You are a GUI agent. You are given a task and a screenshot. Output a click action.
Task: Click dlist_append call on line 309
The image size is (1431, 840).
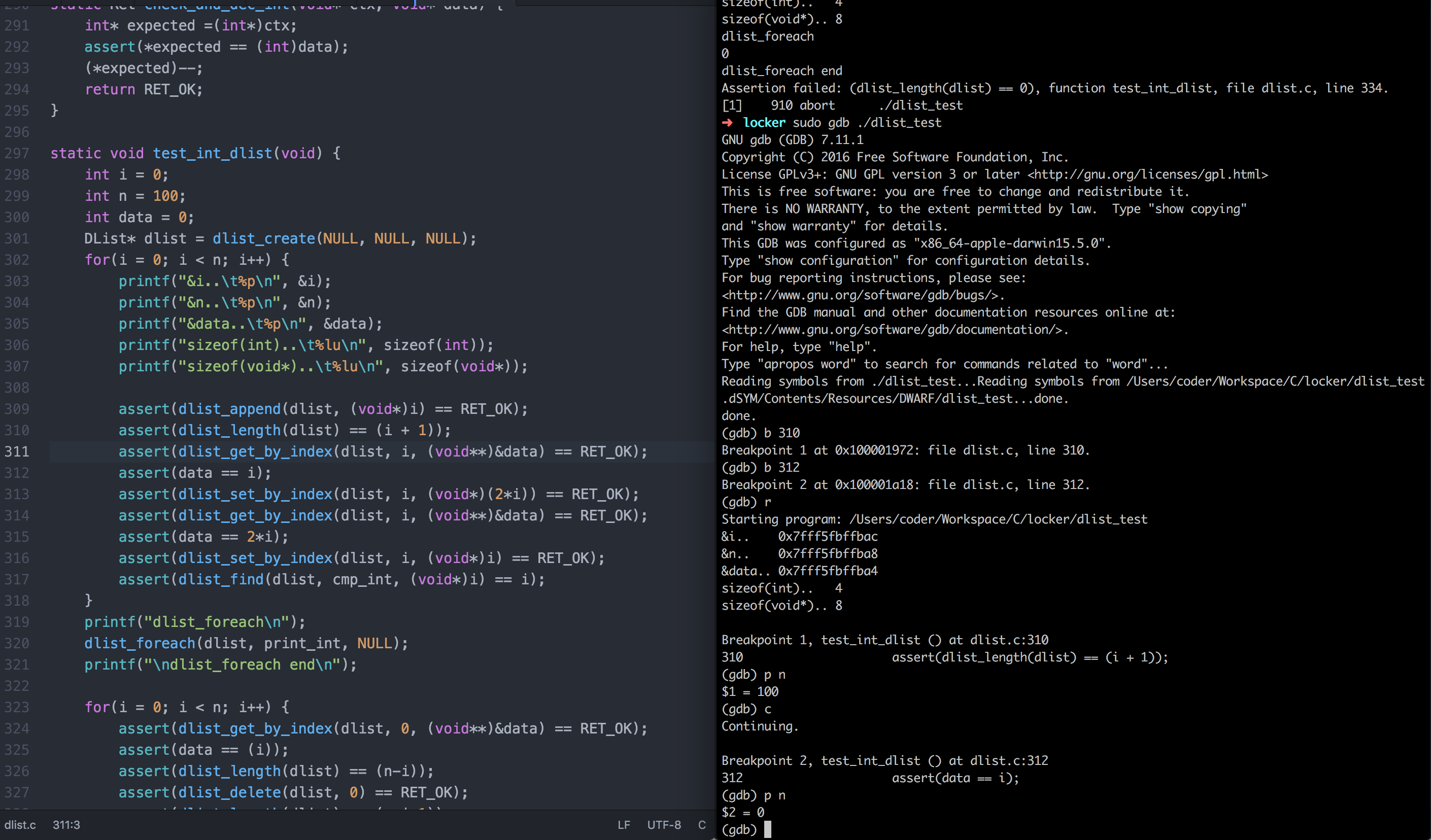(229, 409)
